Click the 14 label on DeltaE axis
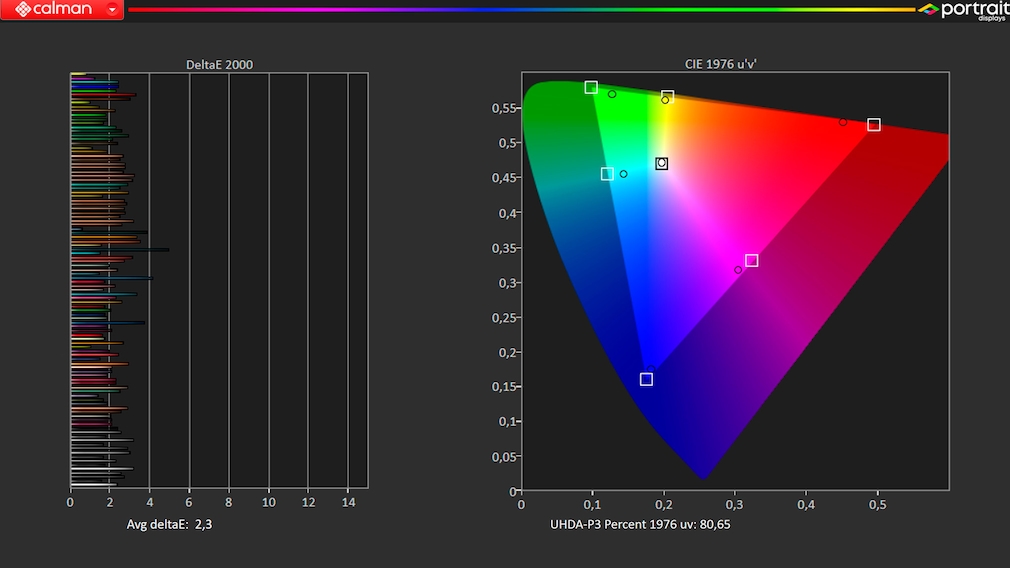This screenshot has height=568, width=1010. [348, 502]
